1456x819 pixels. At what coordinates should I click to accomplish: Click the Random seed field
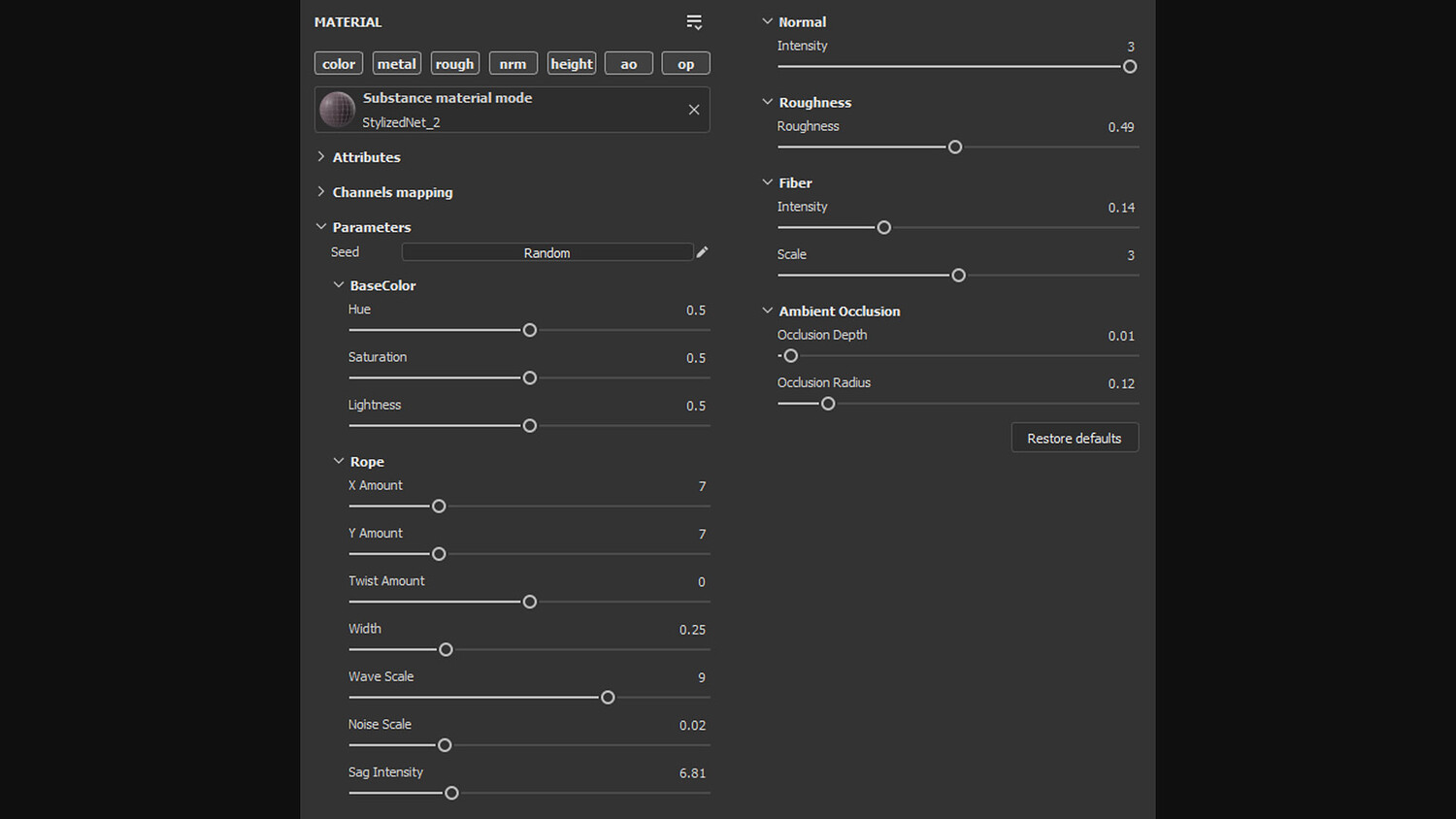click(546, 252)
